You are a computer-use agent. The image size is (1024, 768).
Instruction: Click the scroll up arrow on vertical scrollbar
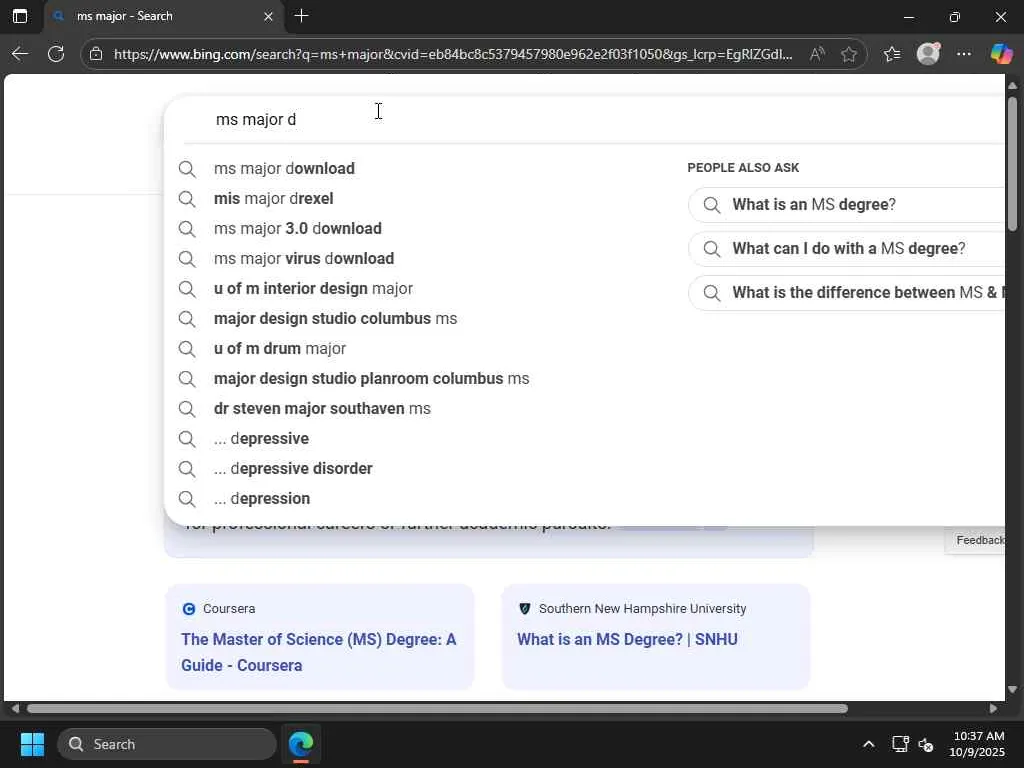pos(1012,86)
